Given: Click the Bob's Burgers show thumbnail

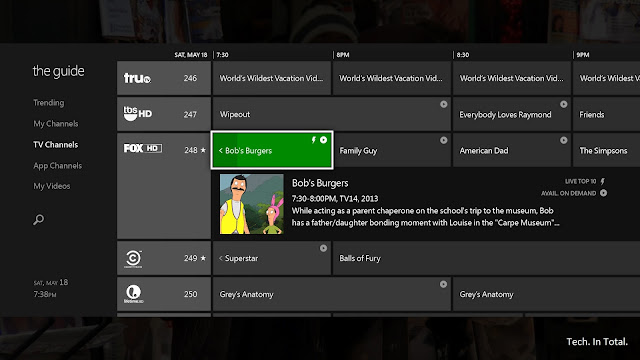Looking at the screenshot, I should [251, 204].
